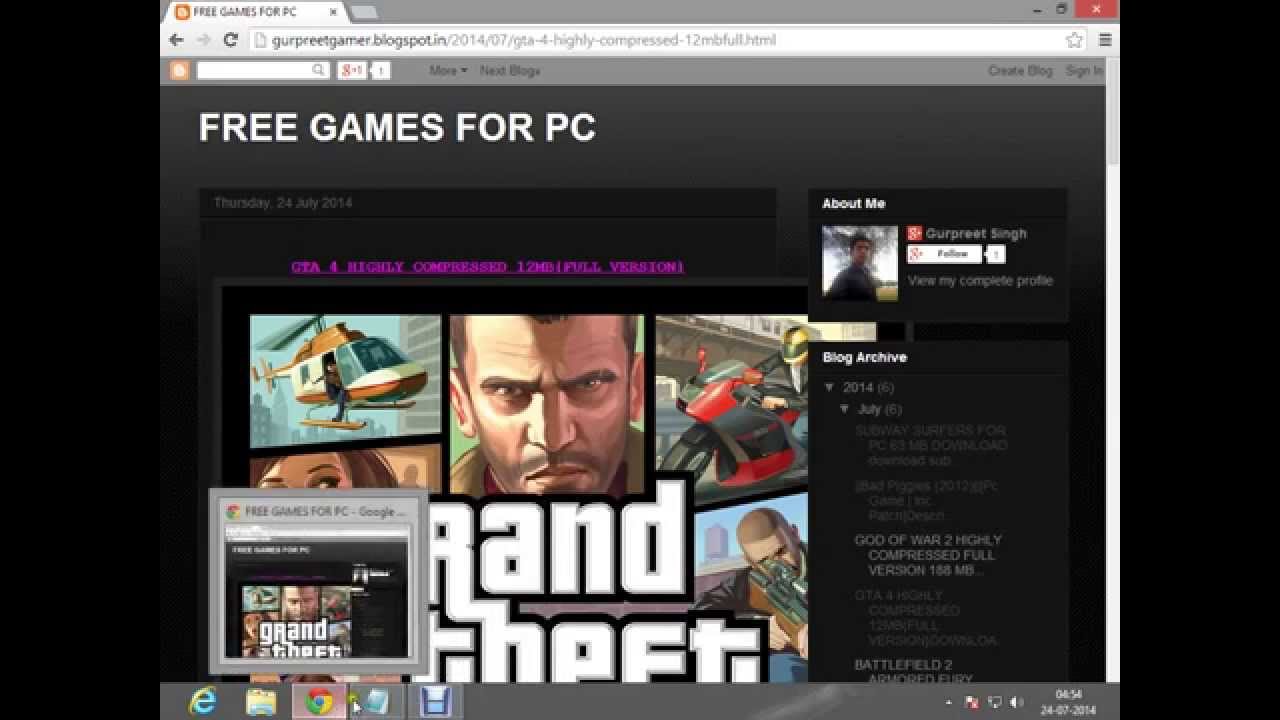Viewport: 1280px width, 720px height.
Task: Click the Create Blog link
Action: 1020,71
